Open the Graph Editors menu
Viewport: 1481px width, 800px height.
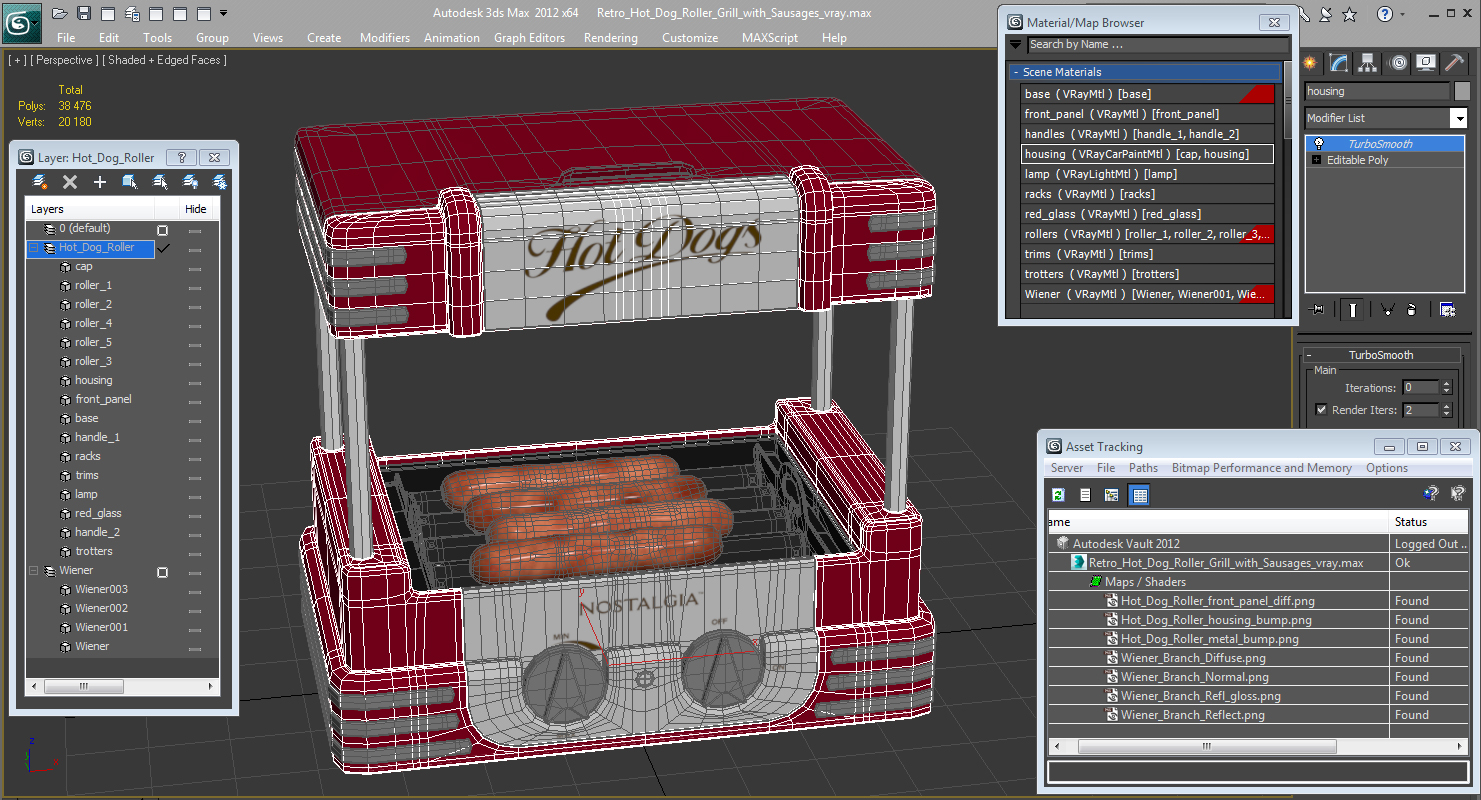[x=529, y=38]
